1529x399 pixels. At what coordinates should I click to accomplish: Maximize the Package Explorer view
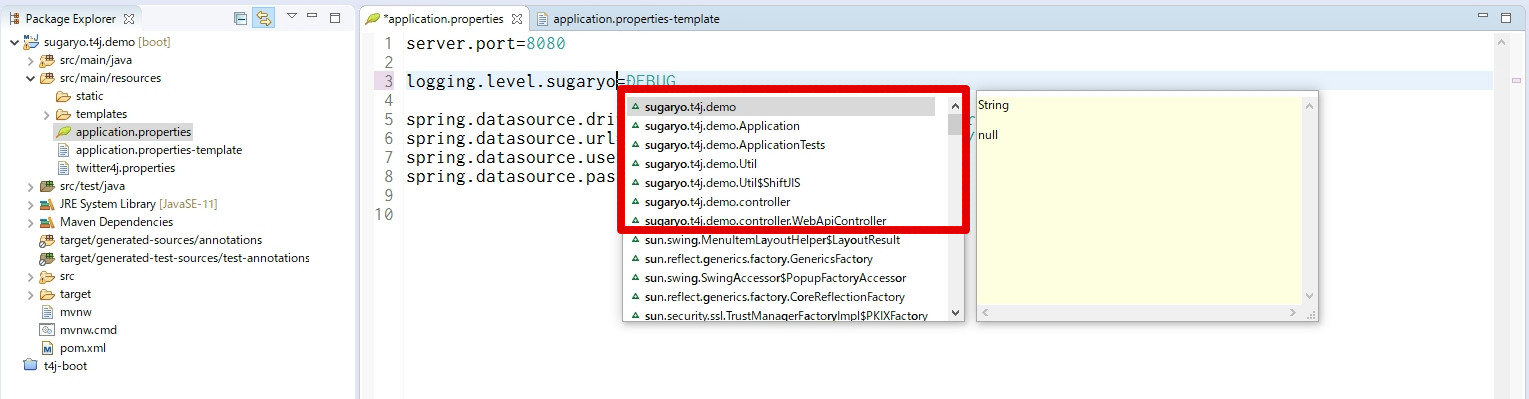tap(335, 17)
